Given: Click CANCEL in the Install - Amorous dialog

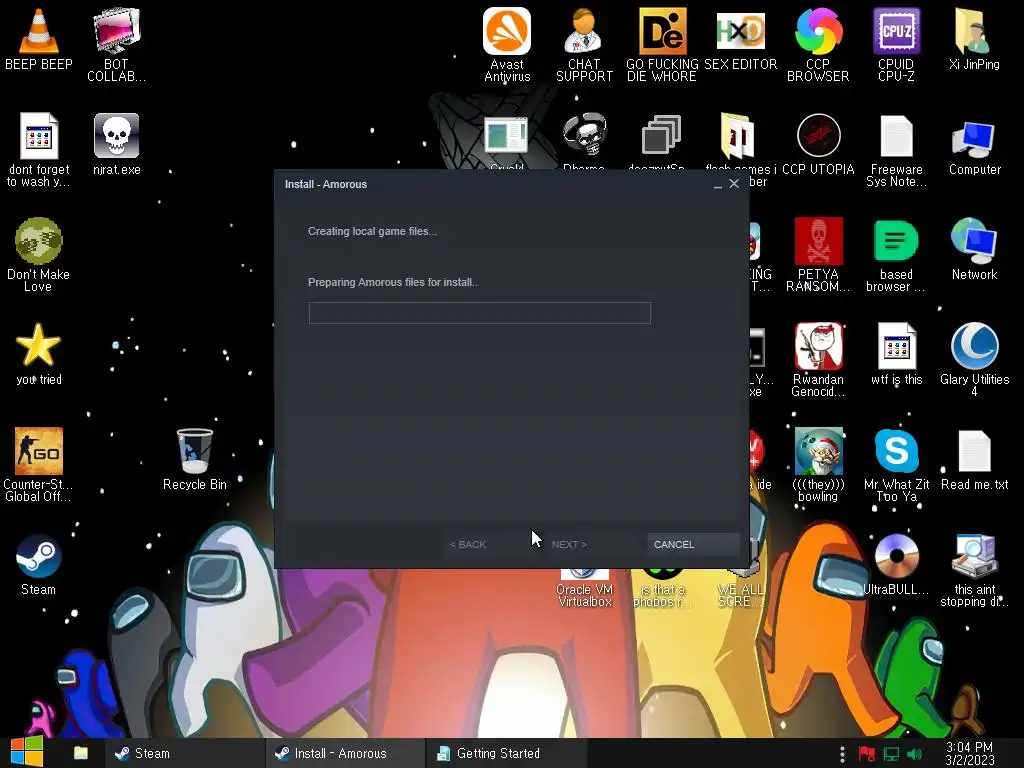Looking at the screenshot, I should coord(694,544).
